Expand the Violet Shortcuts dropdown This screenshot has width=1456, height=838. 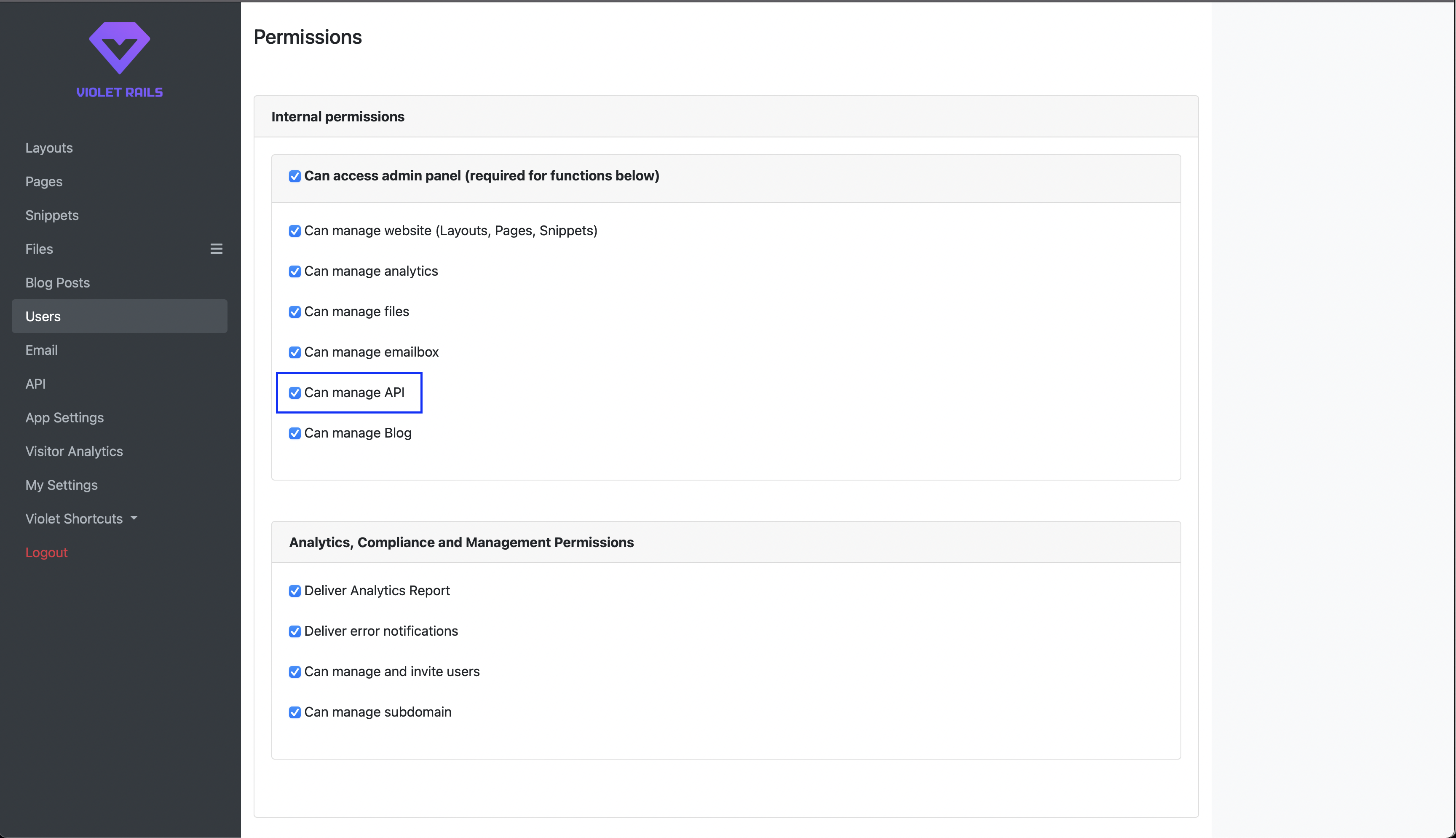click(x=81, y=518)
